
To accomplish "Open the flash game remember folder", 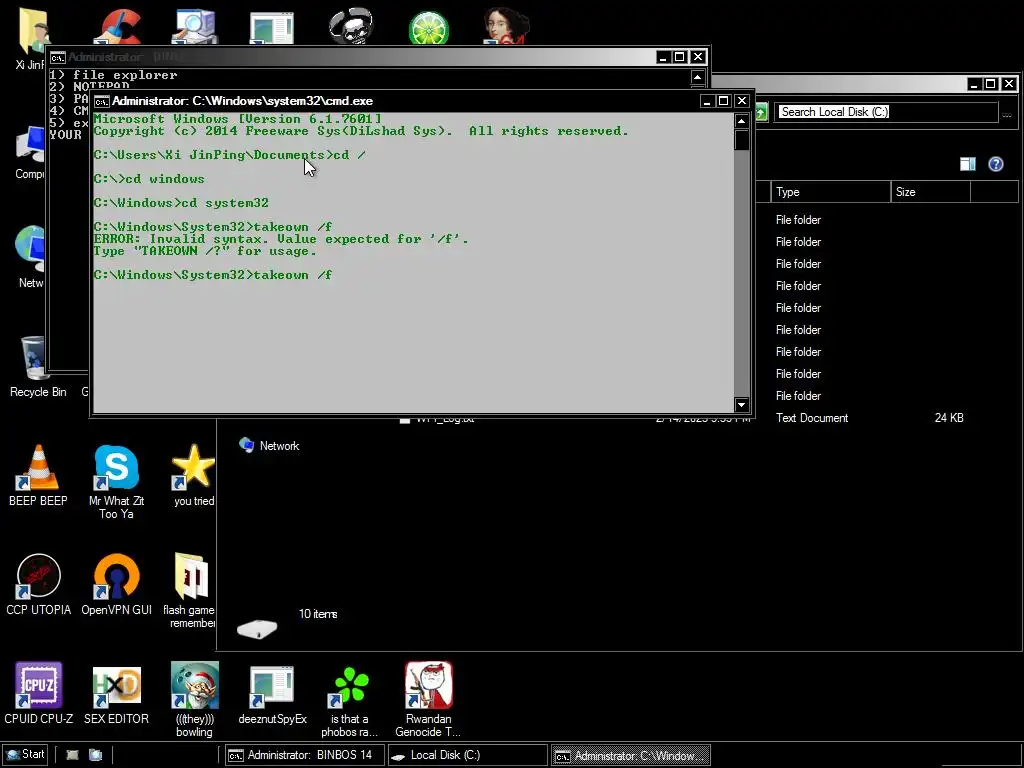I will pos(190,590).
